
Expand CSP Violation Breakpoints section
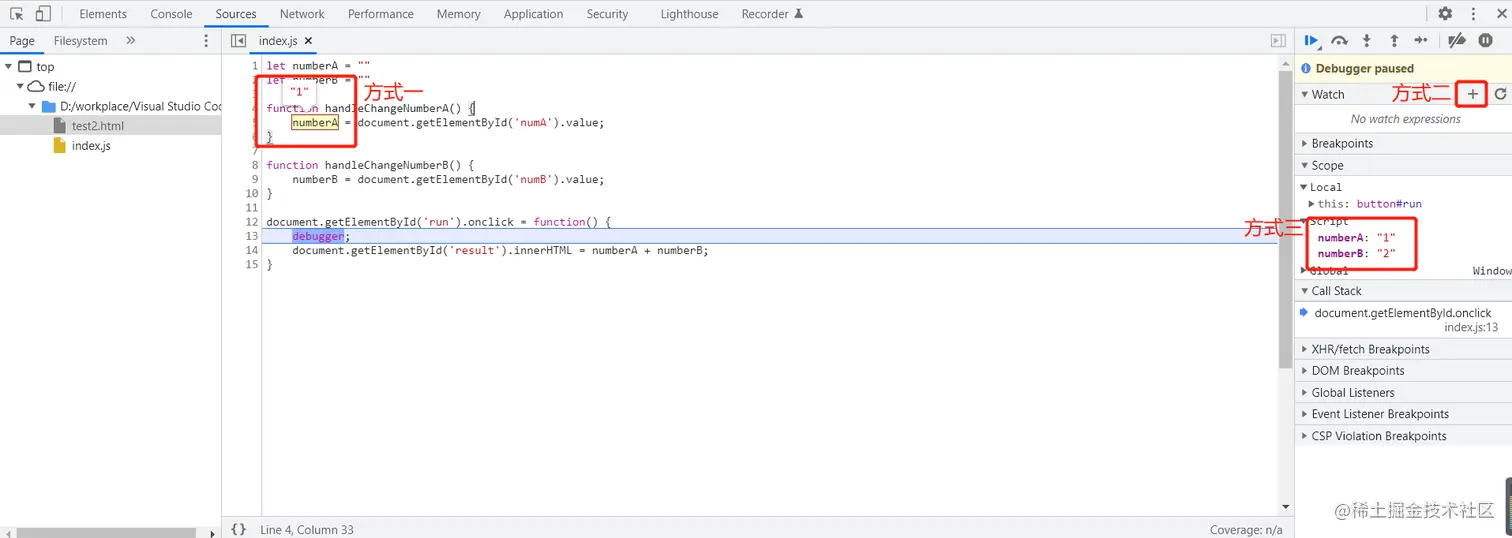pyautogui.click(x=1305, y=436)
